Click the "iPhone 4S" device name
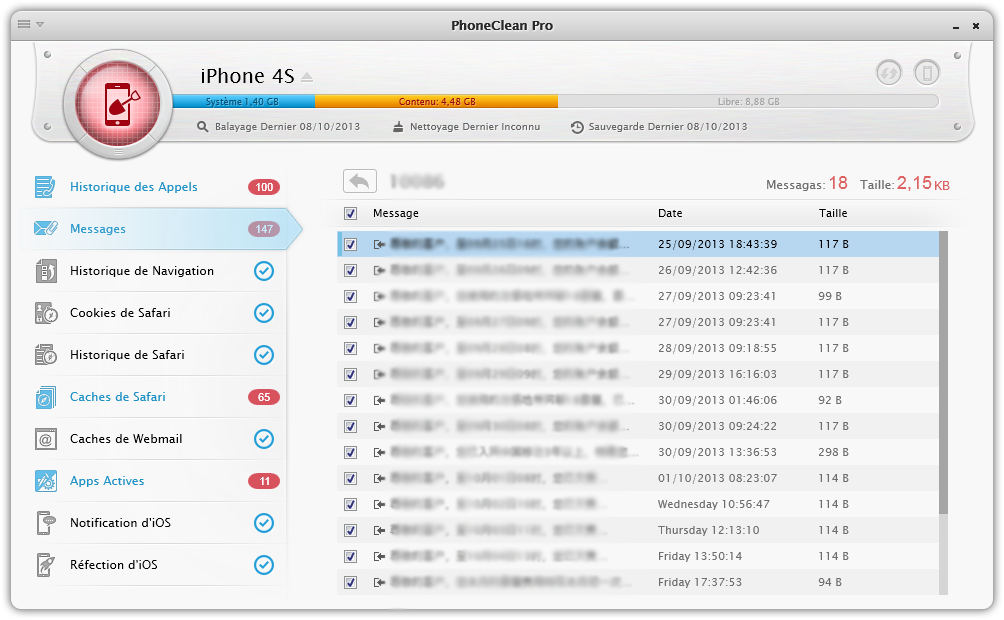This screenshot has height=620, width=1004. pyautogui.click(x=247, y=76)
